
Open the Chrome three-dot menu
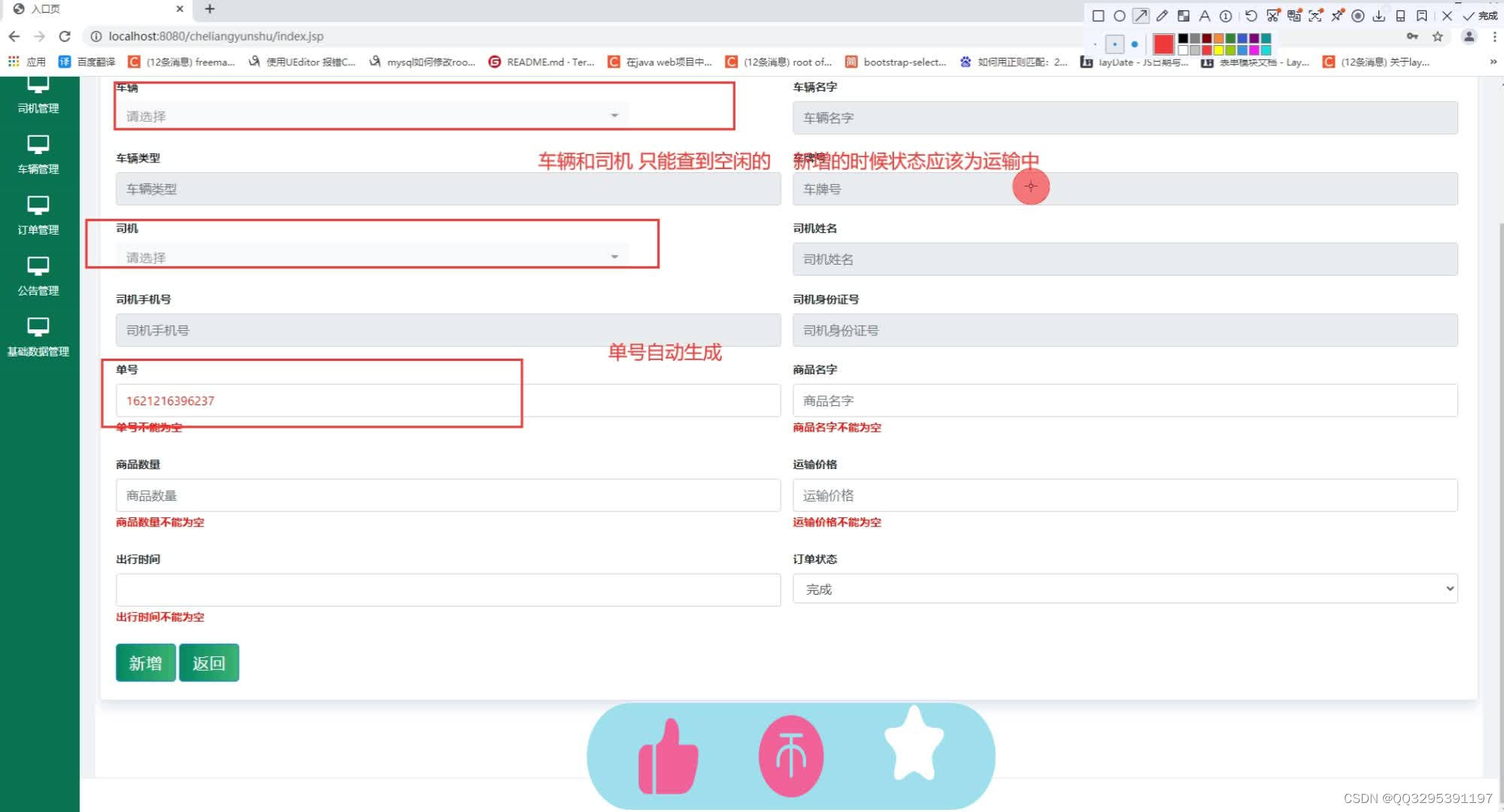[1494, 36]
